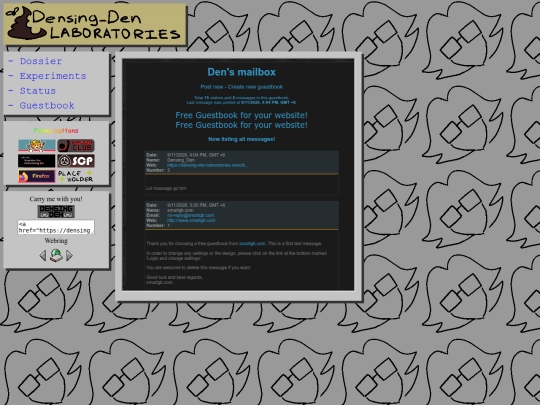
Task: Go to previous webring site arrow
Action: tap(43, 256)
